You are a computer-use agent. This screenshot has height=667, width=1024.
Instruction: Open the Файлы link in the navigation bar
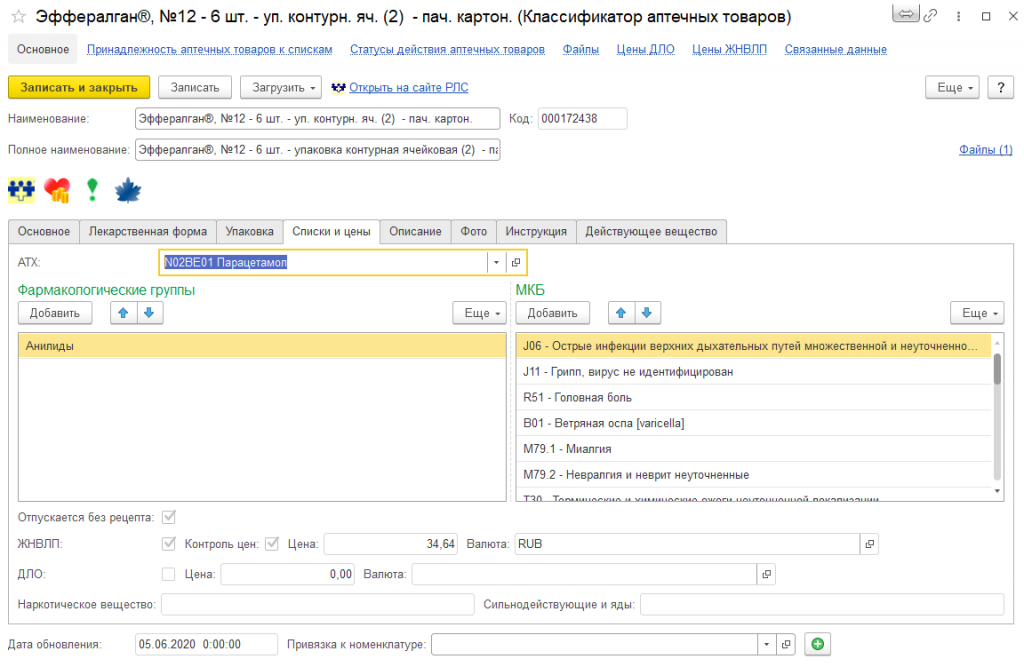581,50
